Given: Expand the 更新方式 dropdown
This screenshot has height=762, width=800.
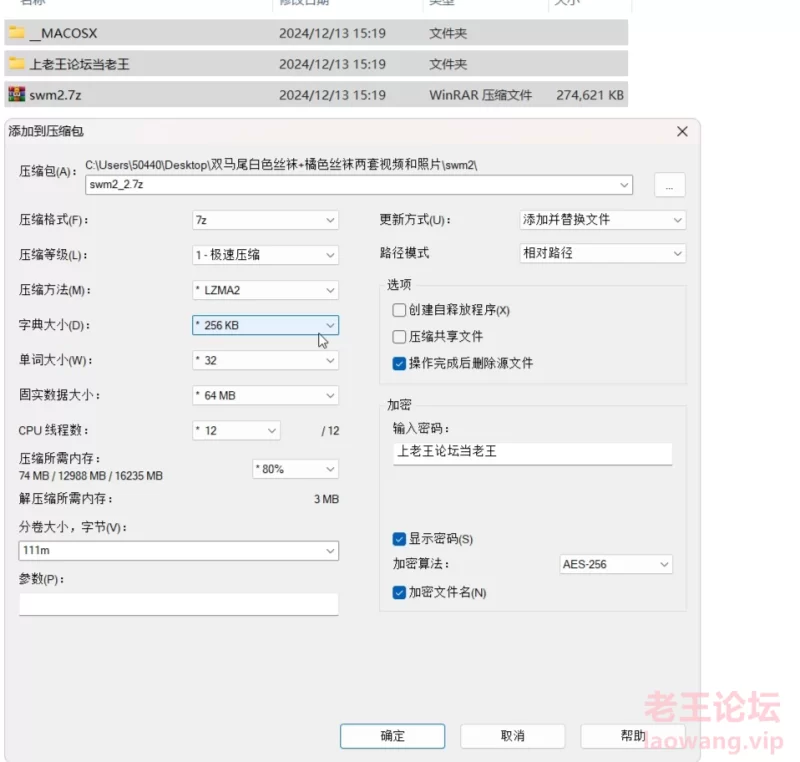Looking at the screenshot, I should coord(602,219).
